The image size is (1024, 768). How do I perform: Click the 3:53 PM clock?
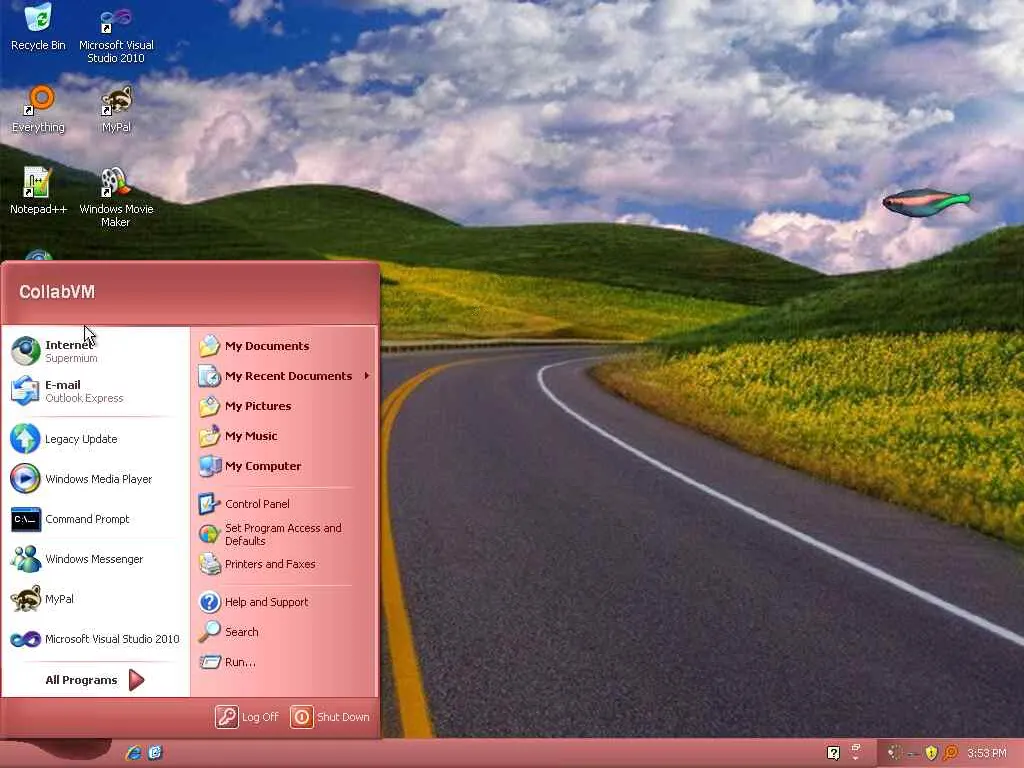point(987,753)
